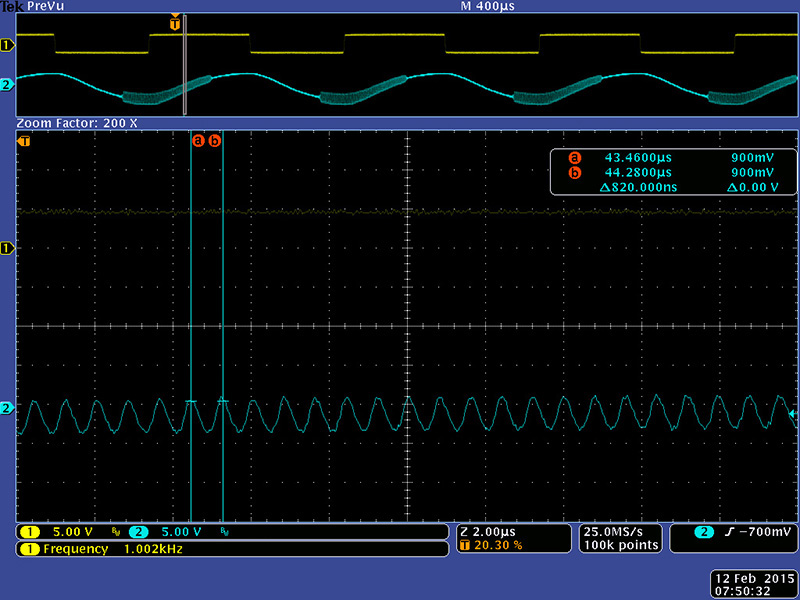Click the cyan channel 2 marker in overview strip
The height and width of the screenshot is (600, 800).
click(7, 85)
